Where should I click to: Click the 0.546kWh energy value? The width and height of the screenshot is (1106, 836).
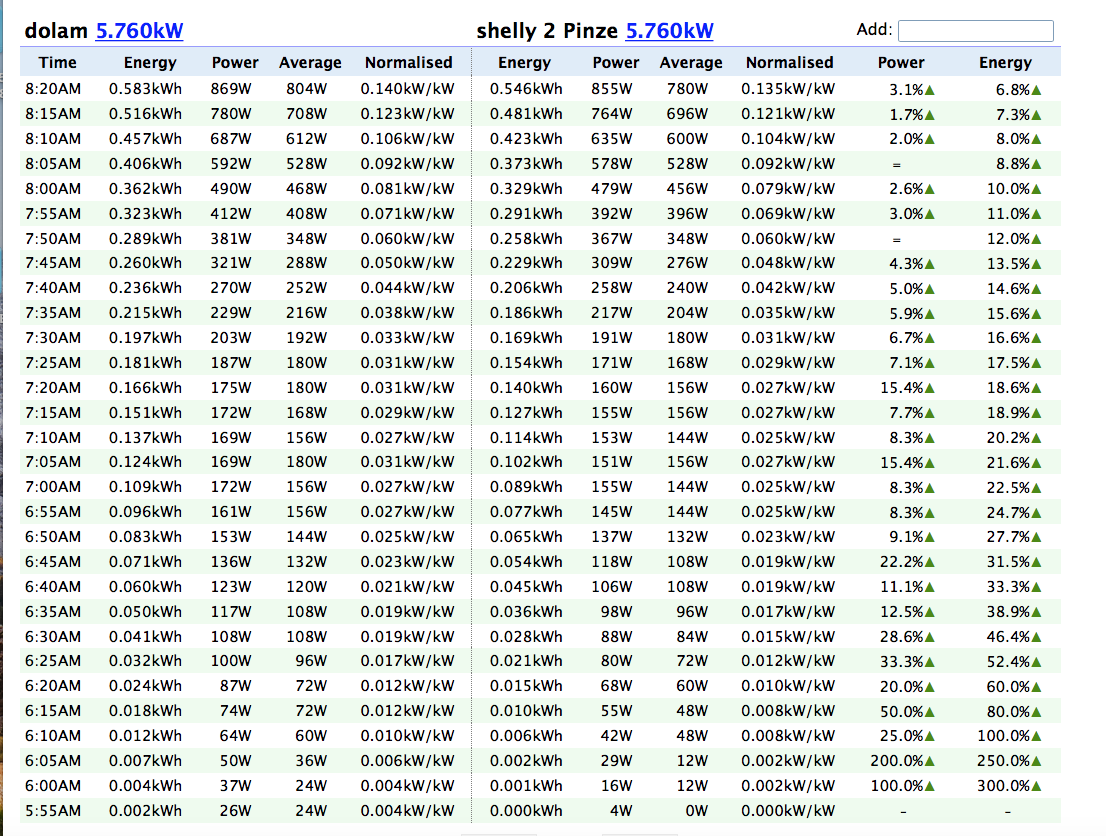pos(526,89)
